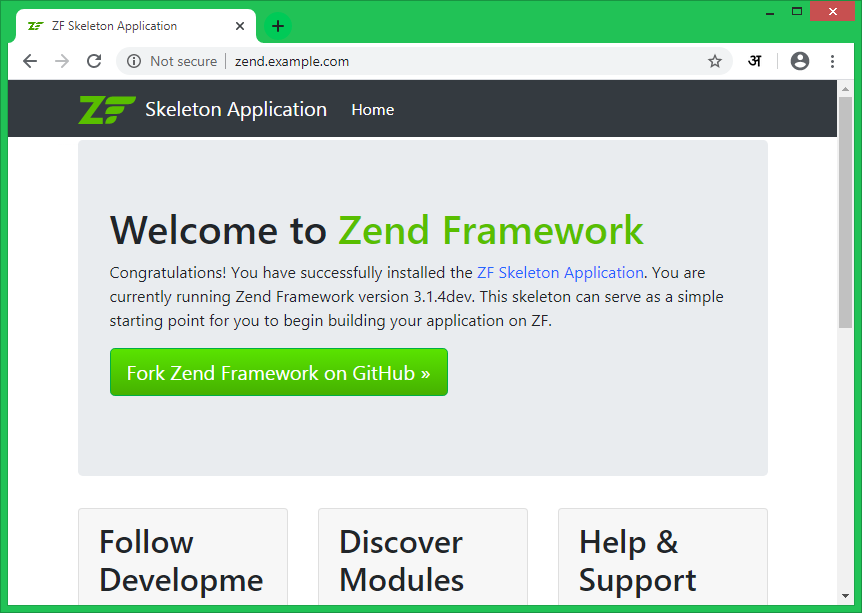
Task: Click the scrollbar up arrow
Action: [x=845, y=89]
